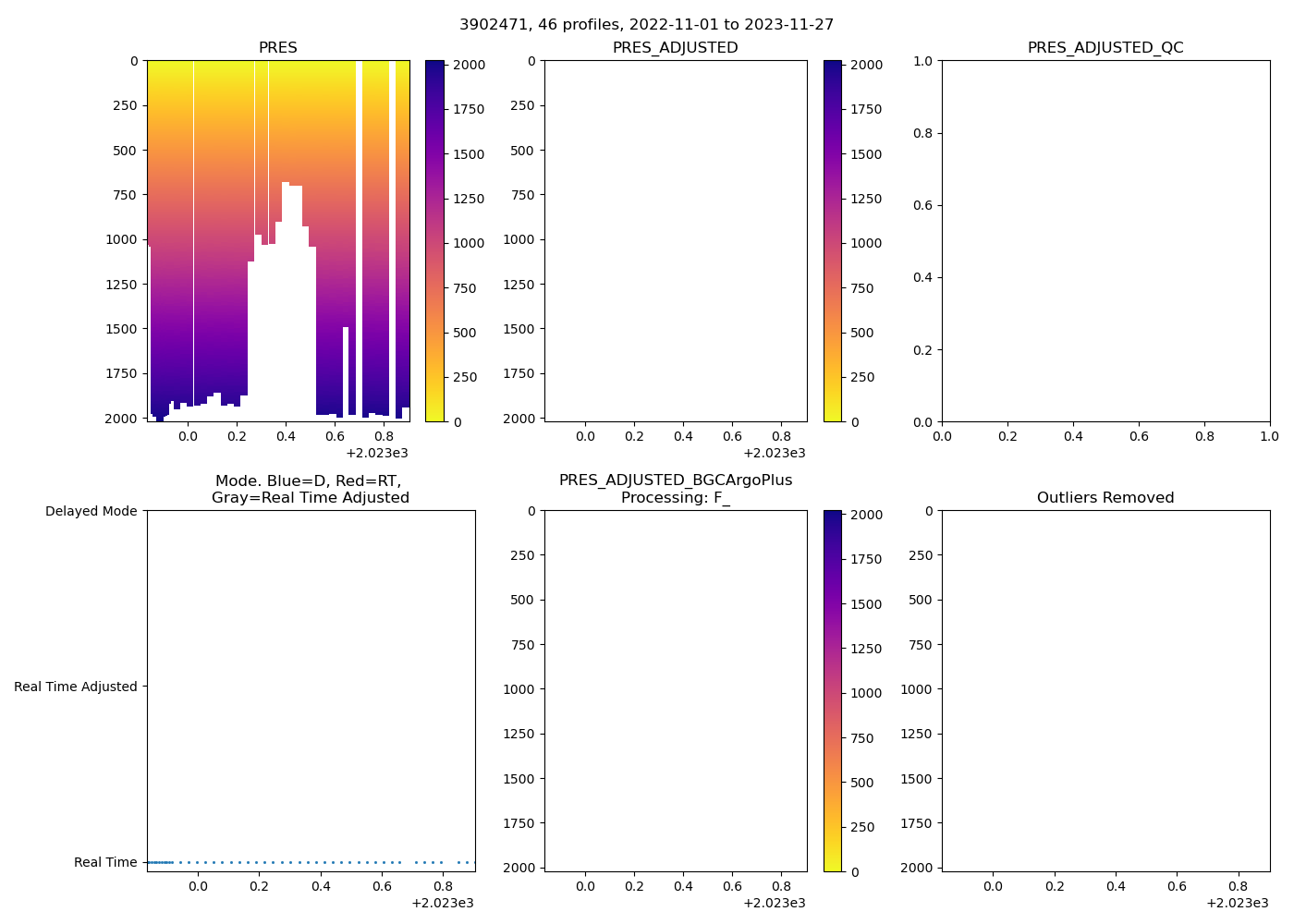Click the +2.023e3 offset under PRES plot

(377, 453)
